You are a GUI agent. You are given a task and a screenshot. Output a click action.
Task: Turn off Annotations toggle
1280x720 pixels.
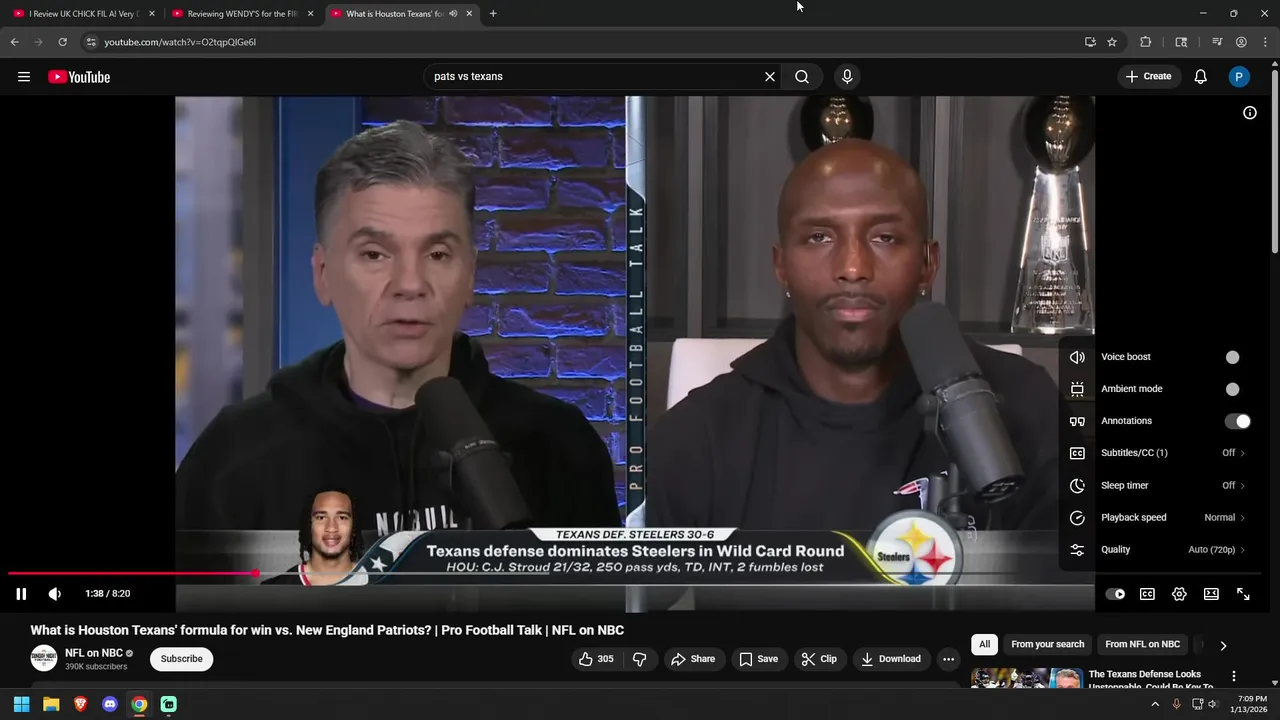coord(1237,421)
